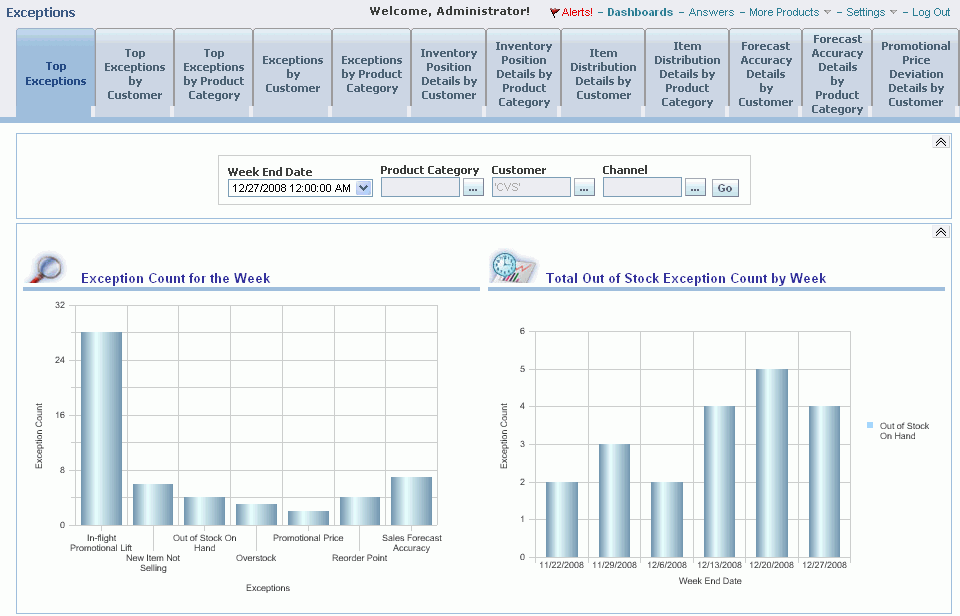Open the Answers link
Viewport: 960px width, 616px height.
coord(711,12)
